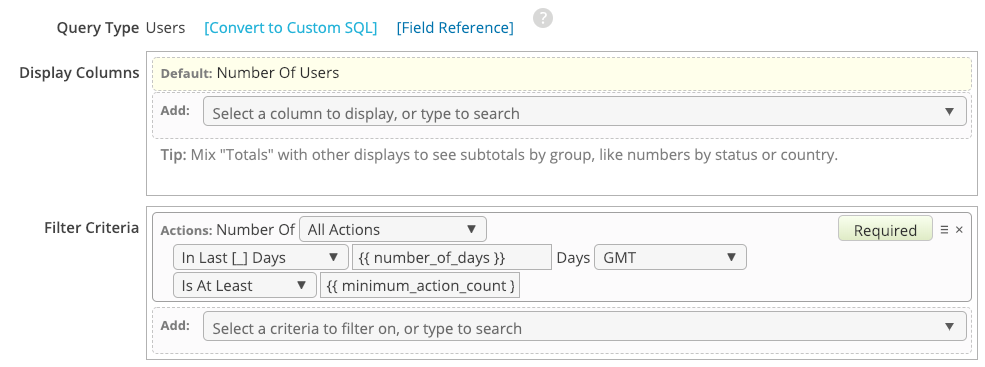This screenshot has height=367, width=985.
Task: Expand the In Last [_] Days dropdown
Action: 261,257
